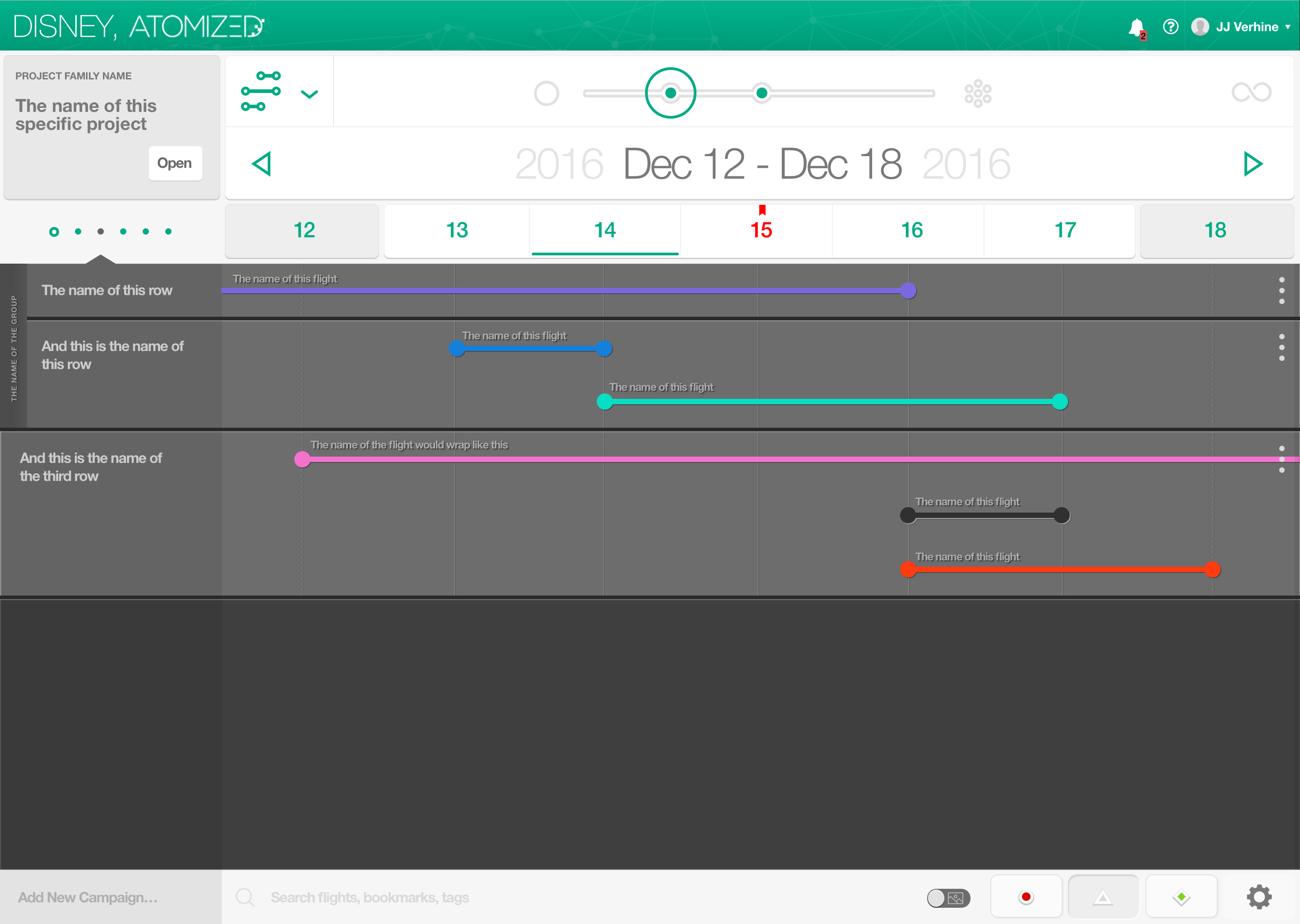Image resolution: width=1300 pixels, height=924 pixels.
Task: Click 'The name of this row' label
Action: 107,290
